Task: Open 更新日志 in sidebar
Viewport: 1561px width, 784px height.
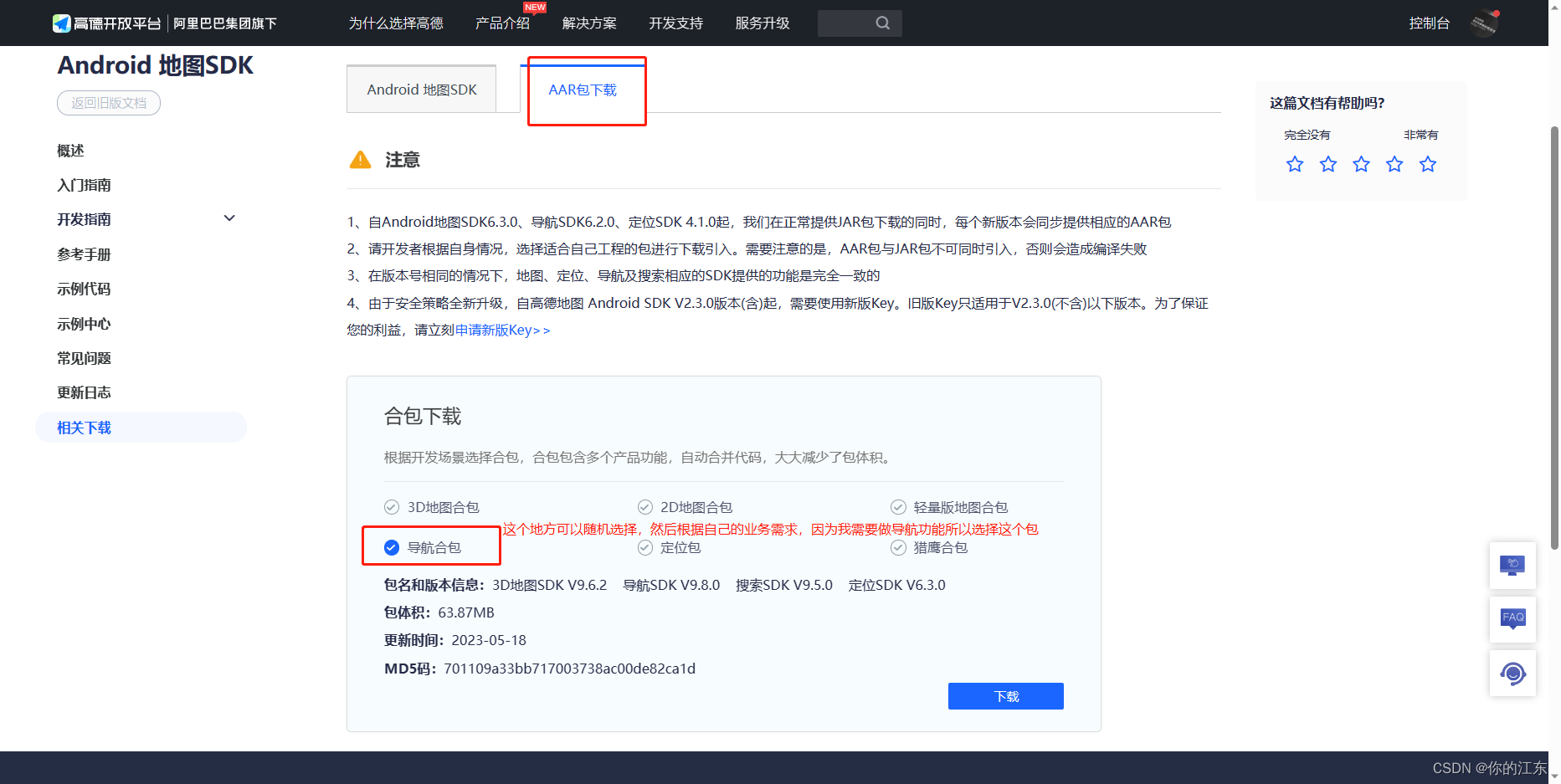Action: [84, 392]
